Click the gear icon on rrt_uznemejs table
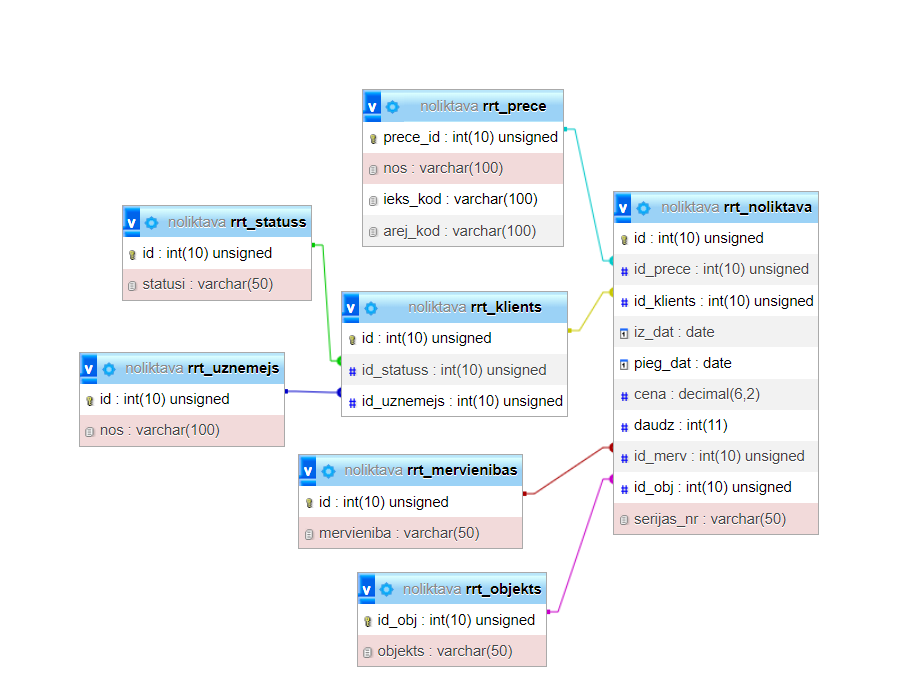 click(109, 368)
